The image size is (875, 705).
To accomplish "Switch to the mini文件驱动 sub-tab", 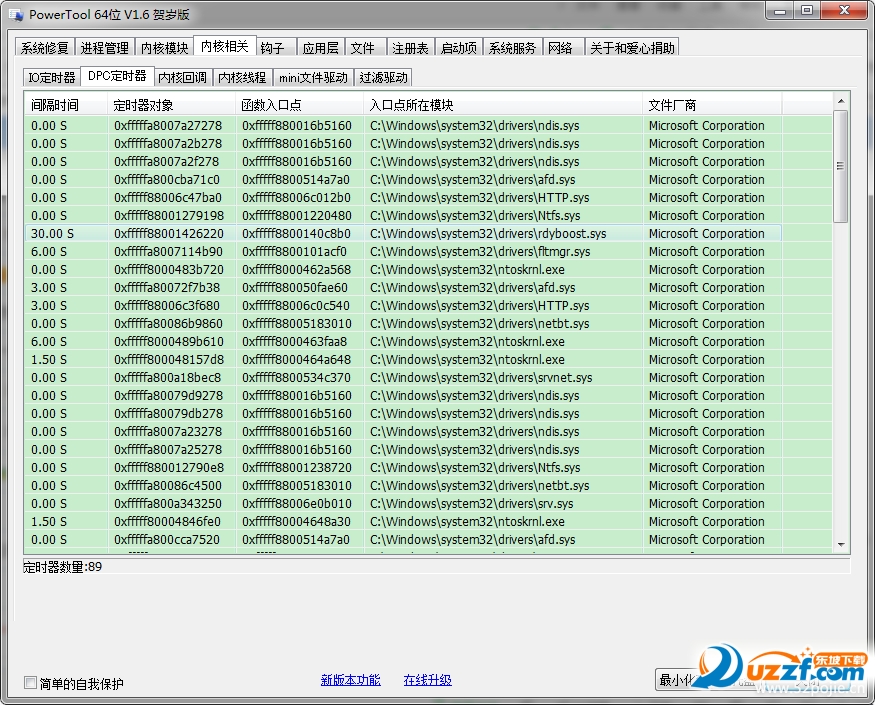I will (313, 78).
